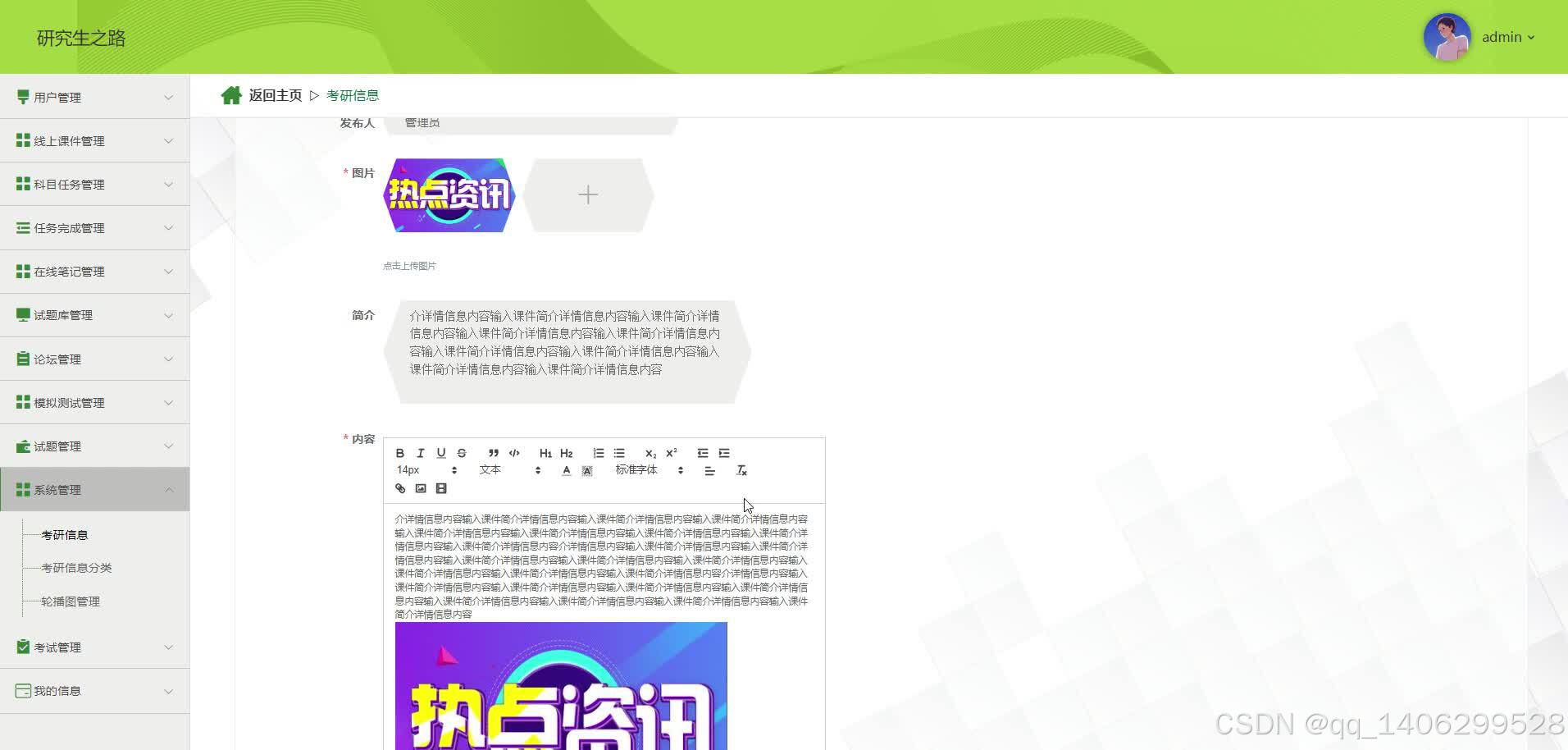
Task: Increase indent in the editor
Action: pyautogui.click(x=724, y=453)
